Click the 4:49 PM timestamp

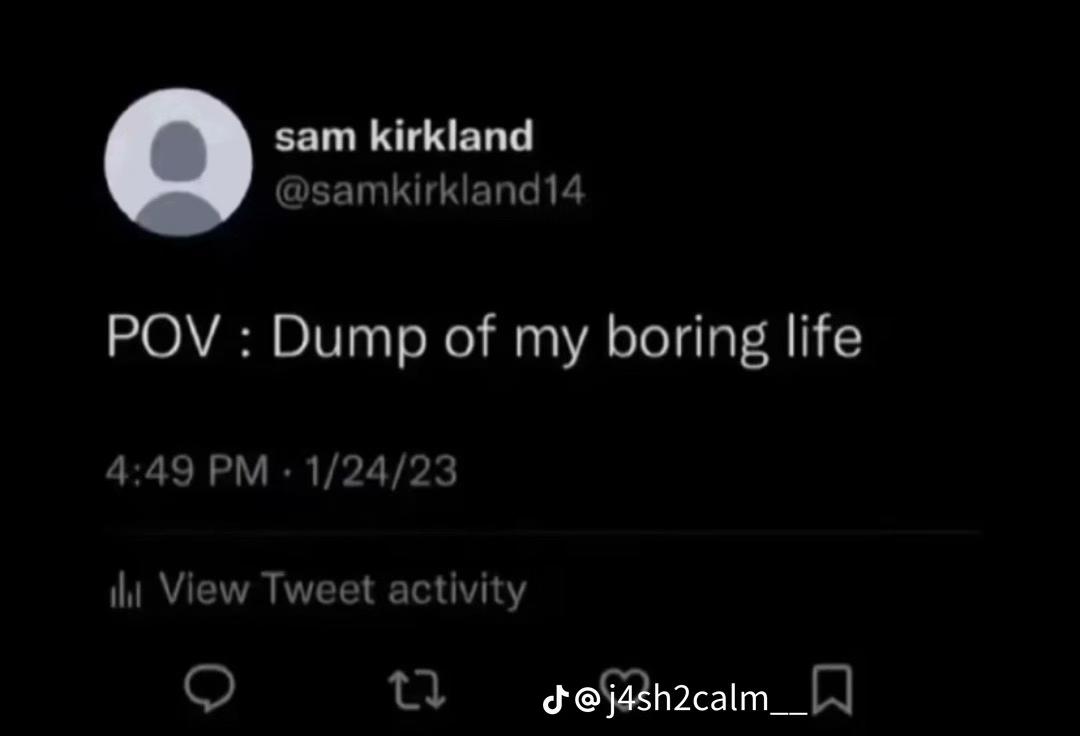coord(187,471)
